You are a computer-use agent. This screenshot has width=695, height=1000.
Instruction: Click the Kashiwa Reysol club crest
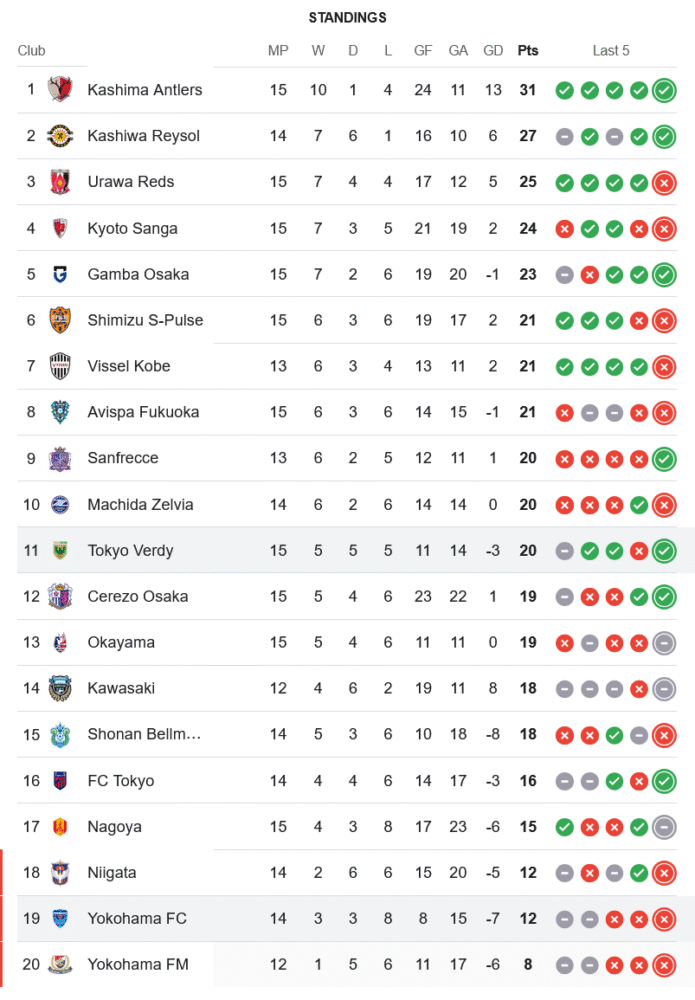[x=60, y=136]
